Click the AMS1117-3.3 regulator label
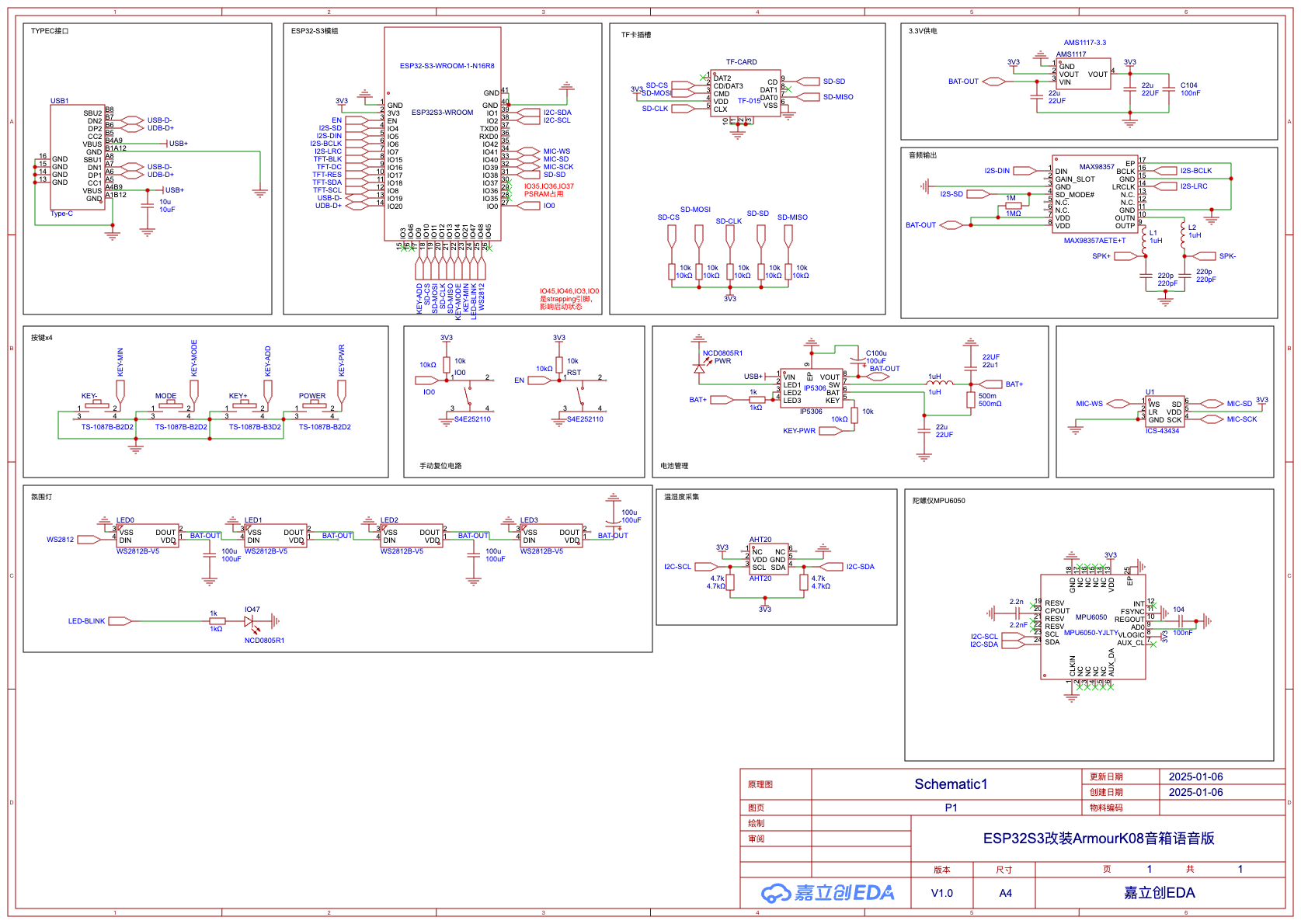Viewport: 1301px width, 924px height. [x=1084, y=43]
